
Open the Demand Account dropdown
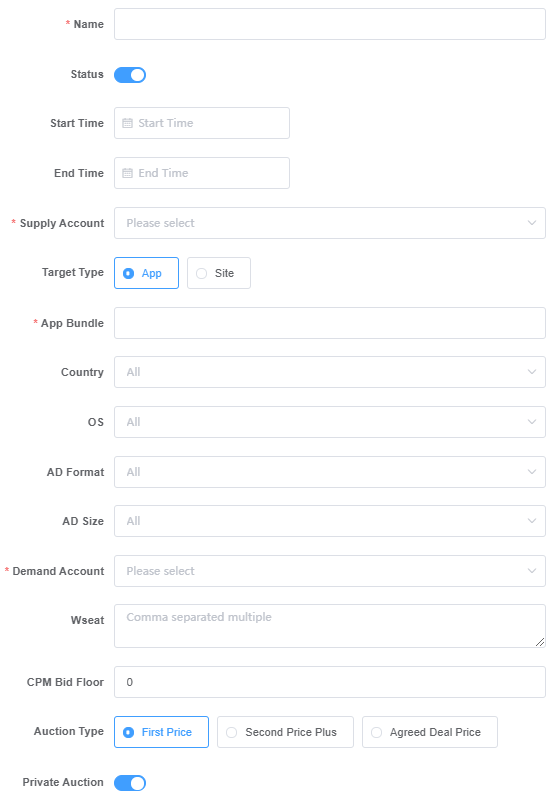point(330,571)
